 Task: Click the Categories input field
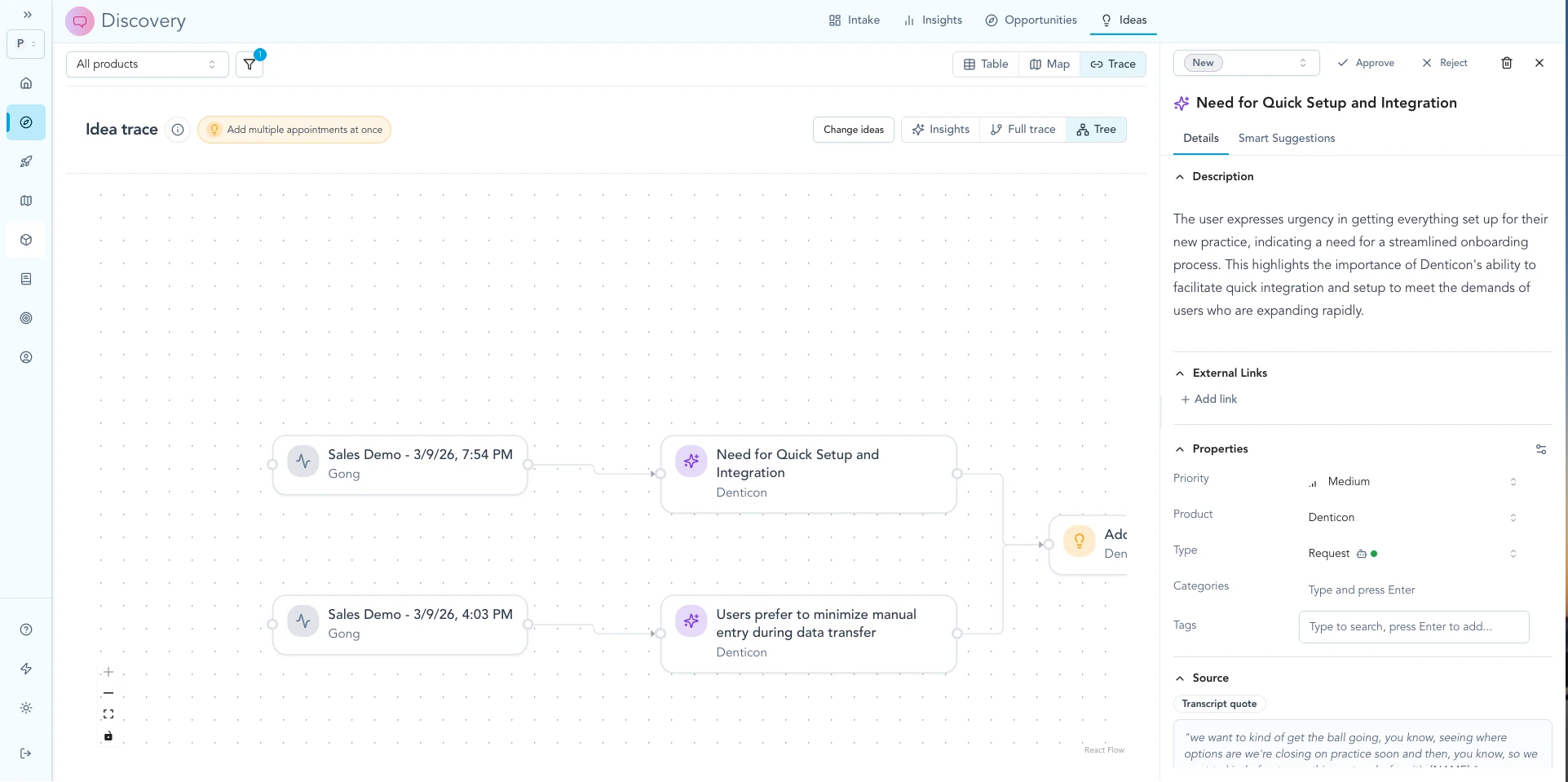click(x=1413, y=590)
